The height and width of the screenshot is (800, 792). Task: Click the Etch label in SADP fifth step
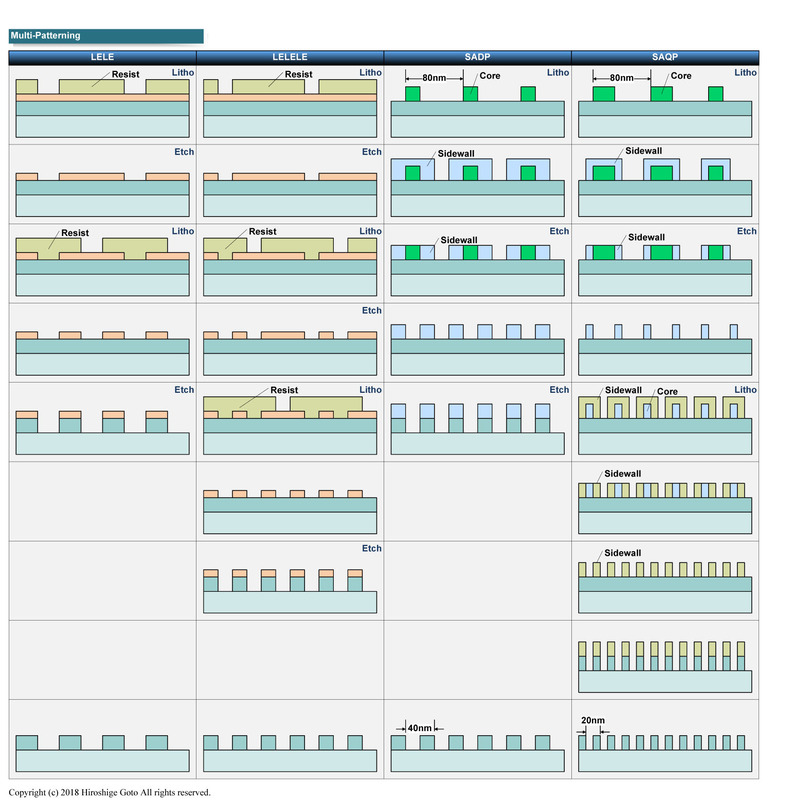coord(559,390)
